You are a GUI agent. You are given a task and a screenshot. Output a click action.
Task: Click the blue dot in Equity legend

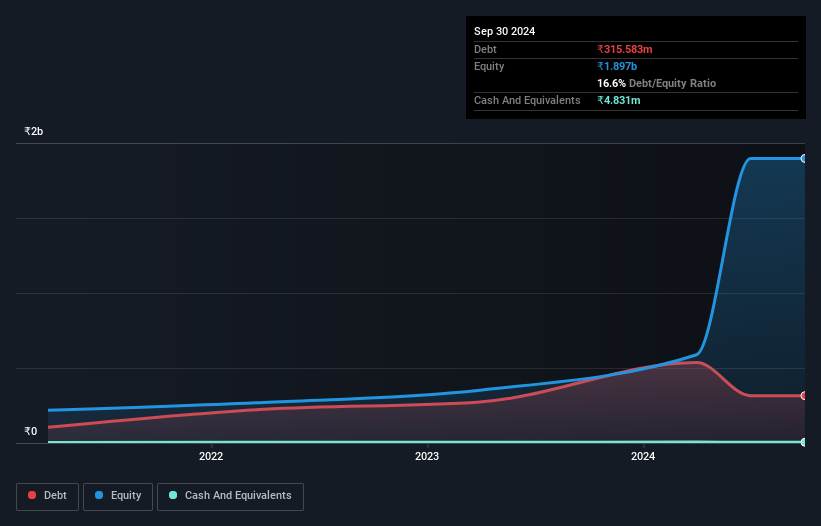coord(99,495)
